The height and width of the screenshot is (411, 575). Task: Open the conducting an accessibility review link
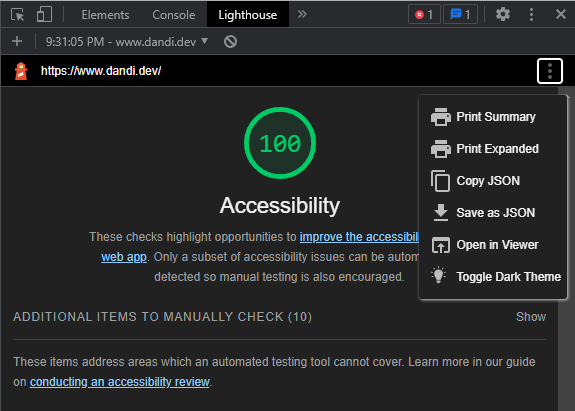(120, 382)
